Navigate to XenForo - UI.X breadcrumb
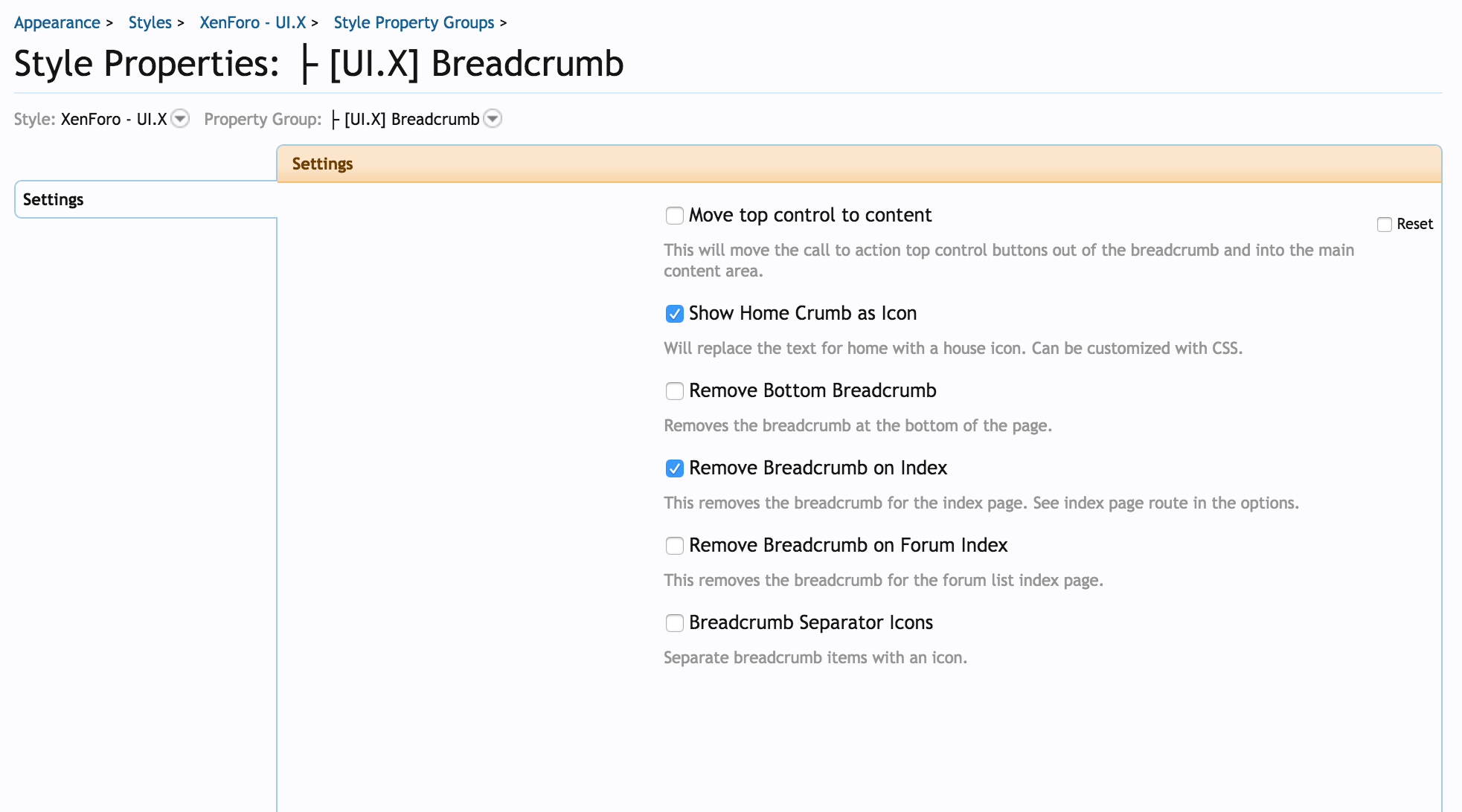This screenshot has height=812, width=1462. click(x=253, y=22)
